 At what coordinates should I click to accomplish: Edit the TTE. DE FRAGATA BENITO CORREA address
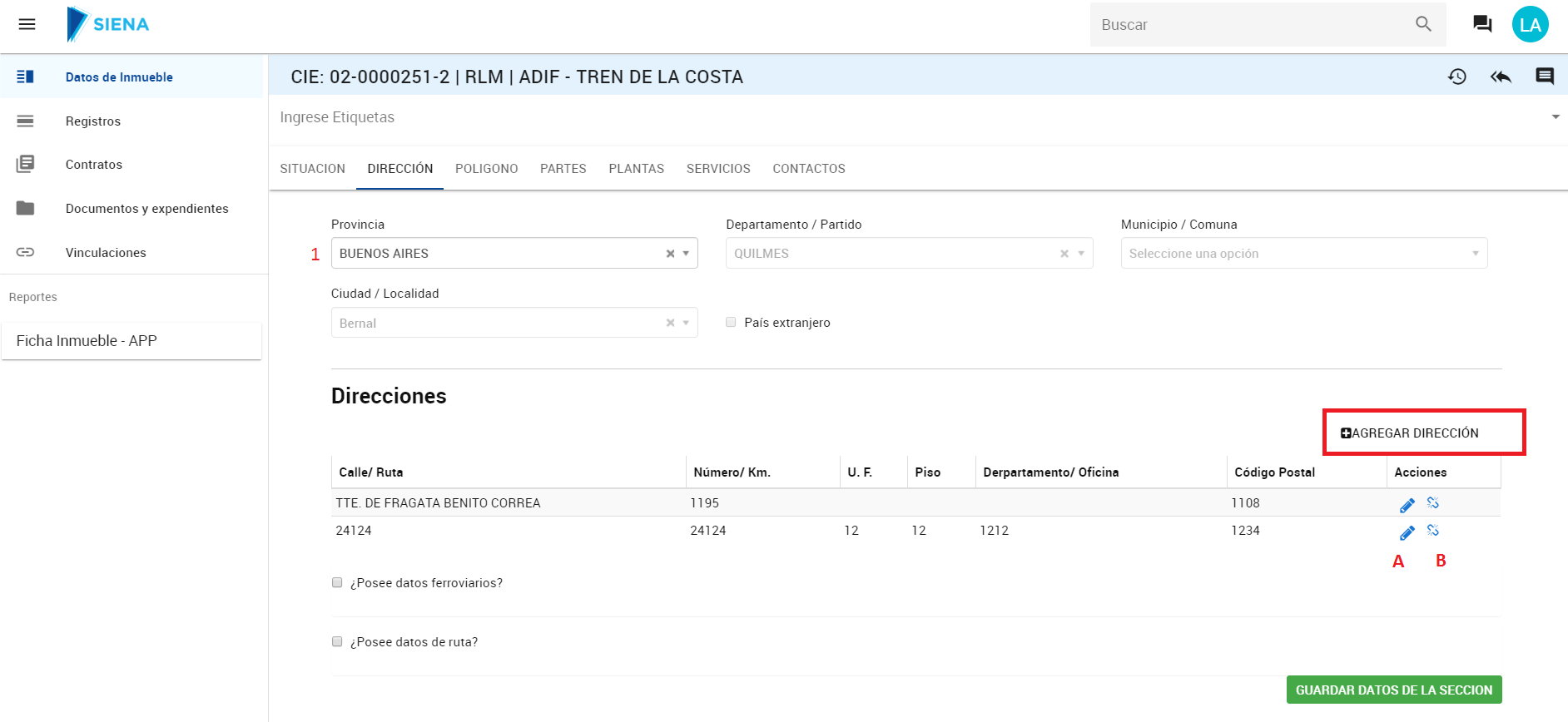[x=1407, y=505]
